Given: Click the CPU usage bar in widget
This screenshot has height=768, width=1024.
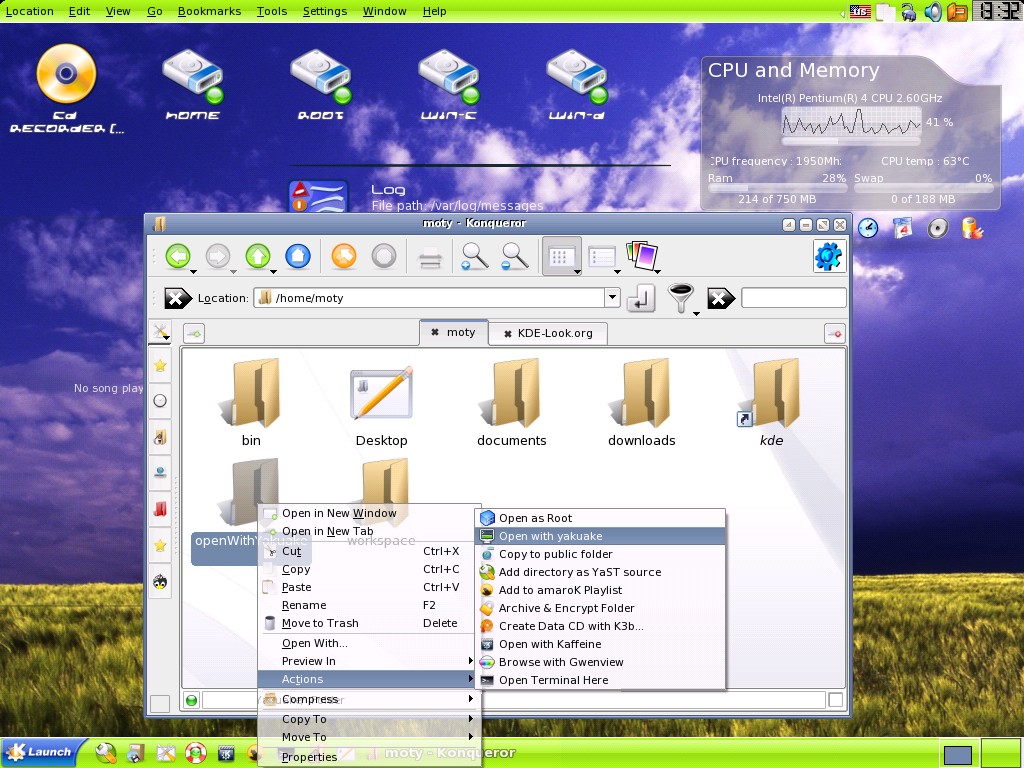Looking at the screenshot, I should point(851,141).
